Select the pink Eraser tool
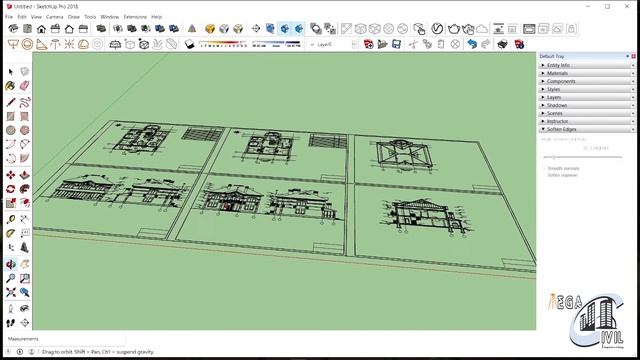 point(24,86)
